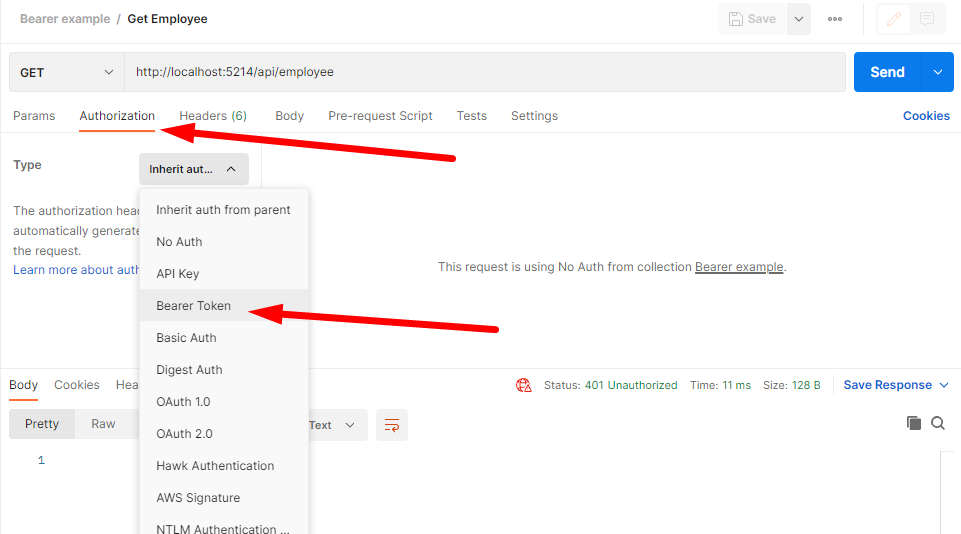The image size is (961, 534).
Task: Copy response using the copy icon
Action: coord(913,423)
